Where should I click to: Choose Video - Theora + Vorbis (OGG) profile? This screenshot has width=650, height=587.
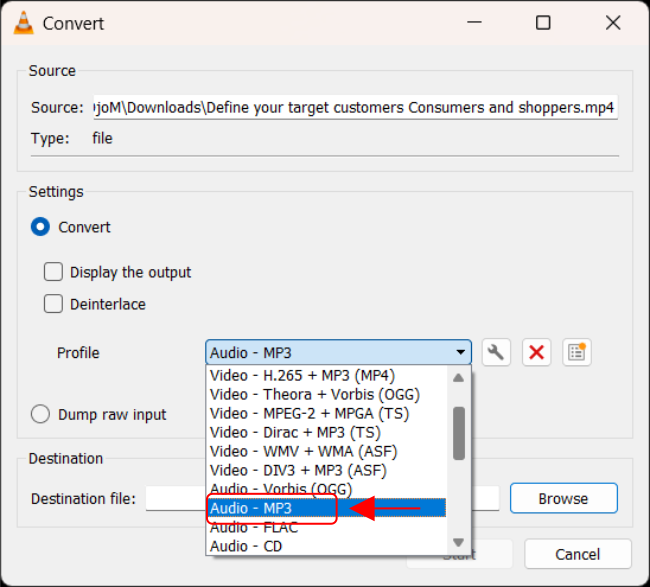pos(326,394)
